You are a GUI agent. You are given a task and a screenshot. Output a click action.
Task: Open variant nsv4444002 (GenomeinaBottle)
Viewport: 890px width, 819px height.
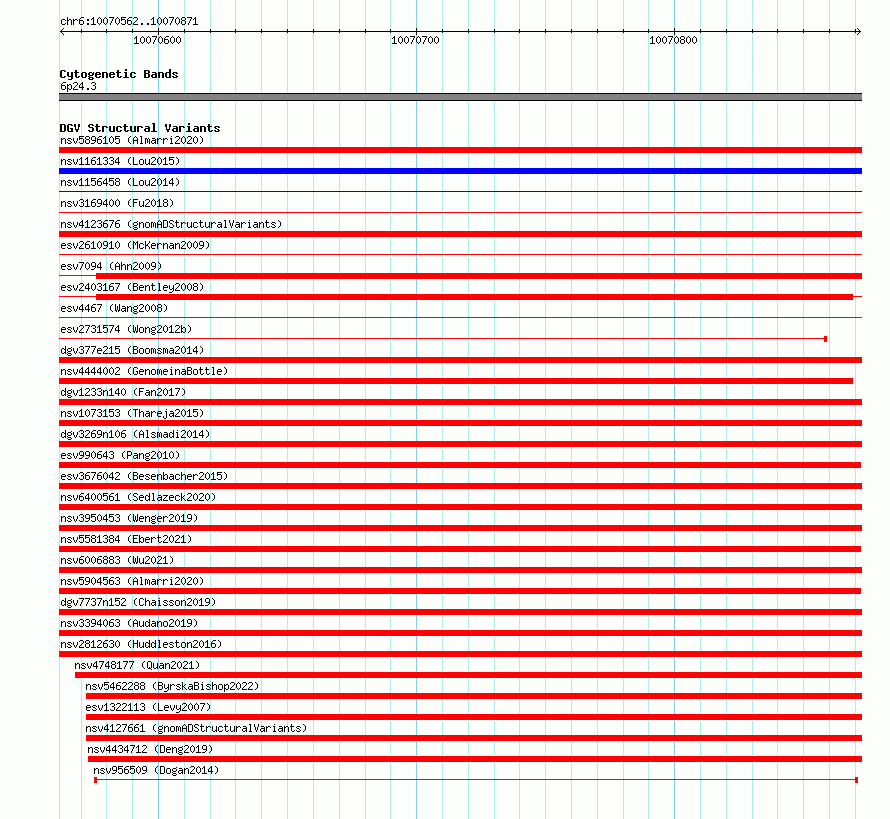point(144,371)
